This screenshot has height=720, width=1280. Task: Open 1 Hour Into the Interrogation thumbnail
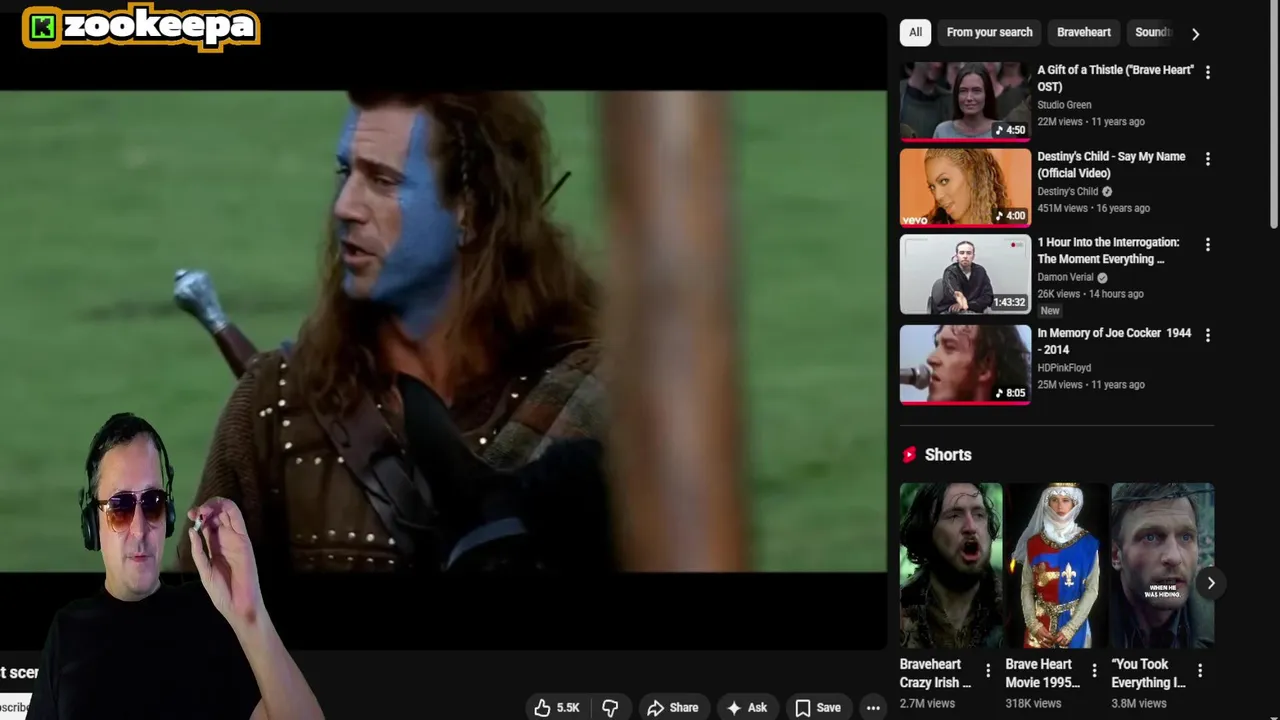965,274
